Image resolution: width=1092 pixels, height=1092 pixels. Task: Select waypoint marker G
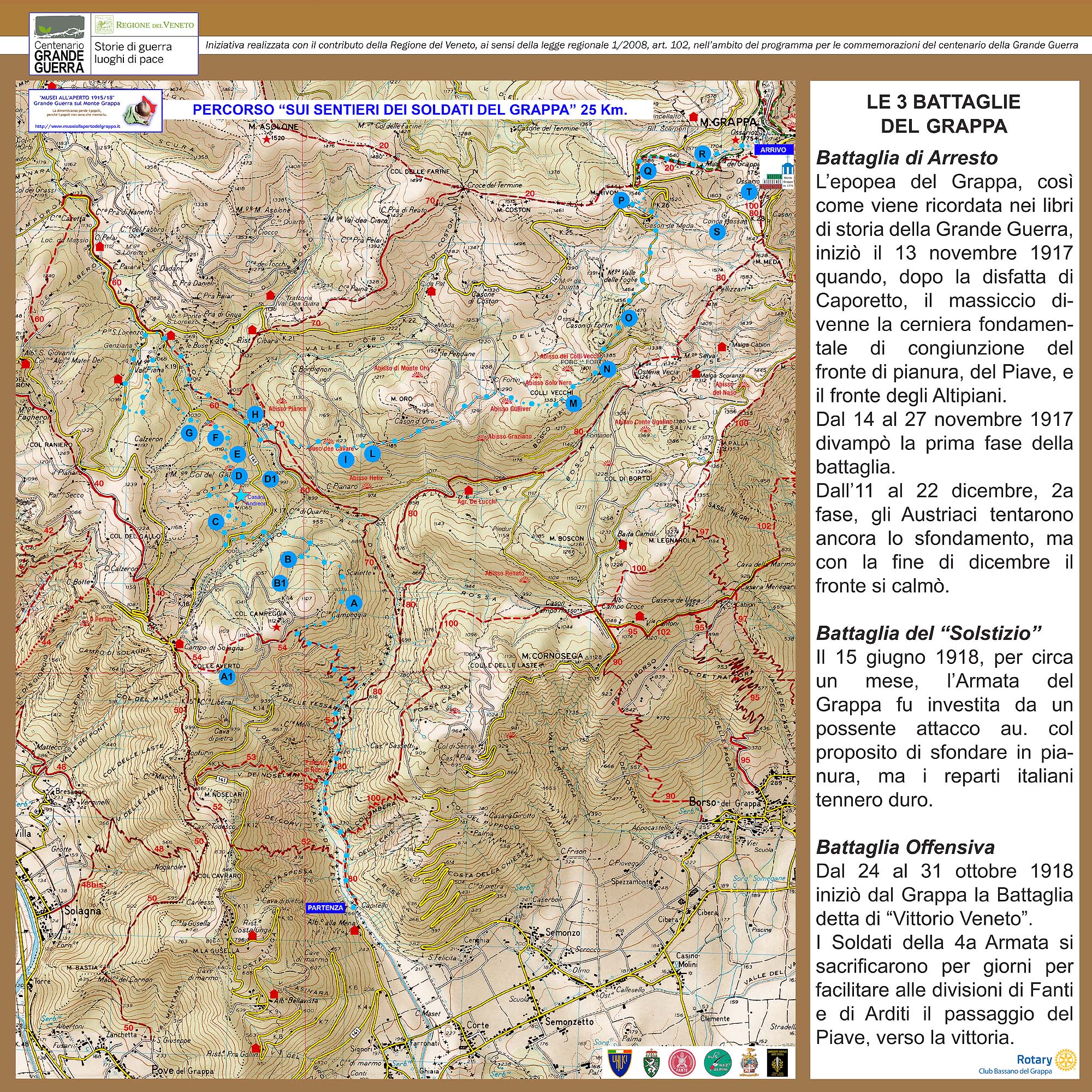click(x=189, y=434)
